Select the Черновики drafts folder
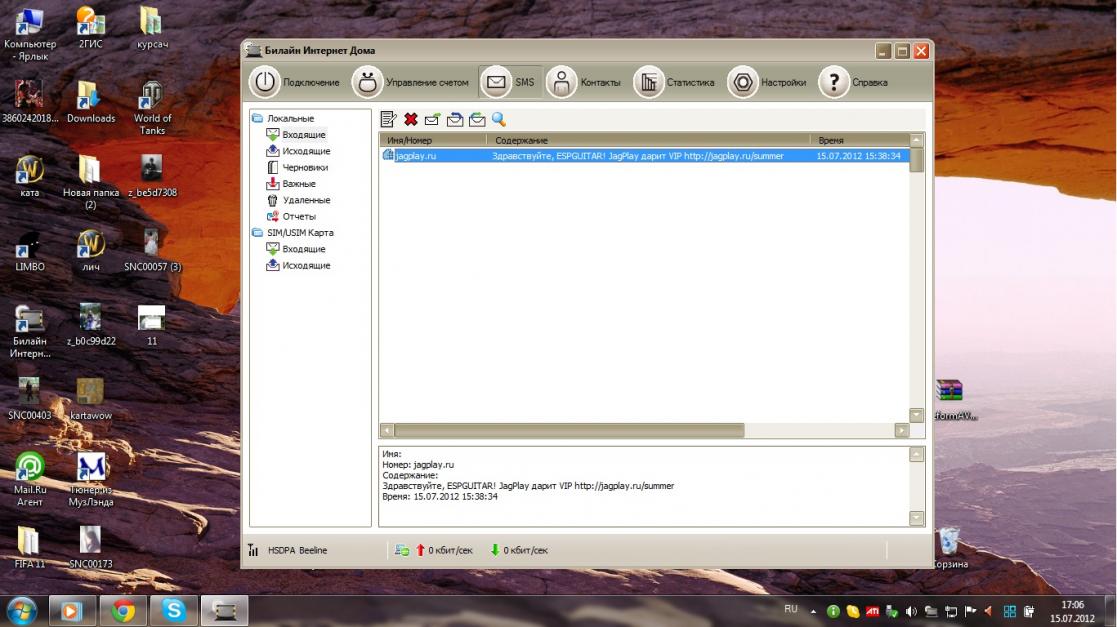This screenshot has width=1117, height=627. [x=305, y=168]
